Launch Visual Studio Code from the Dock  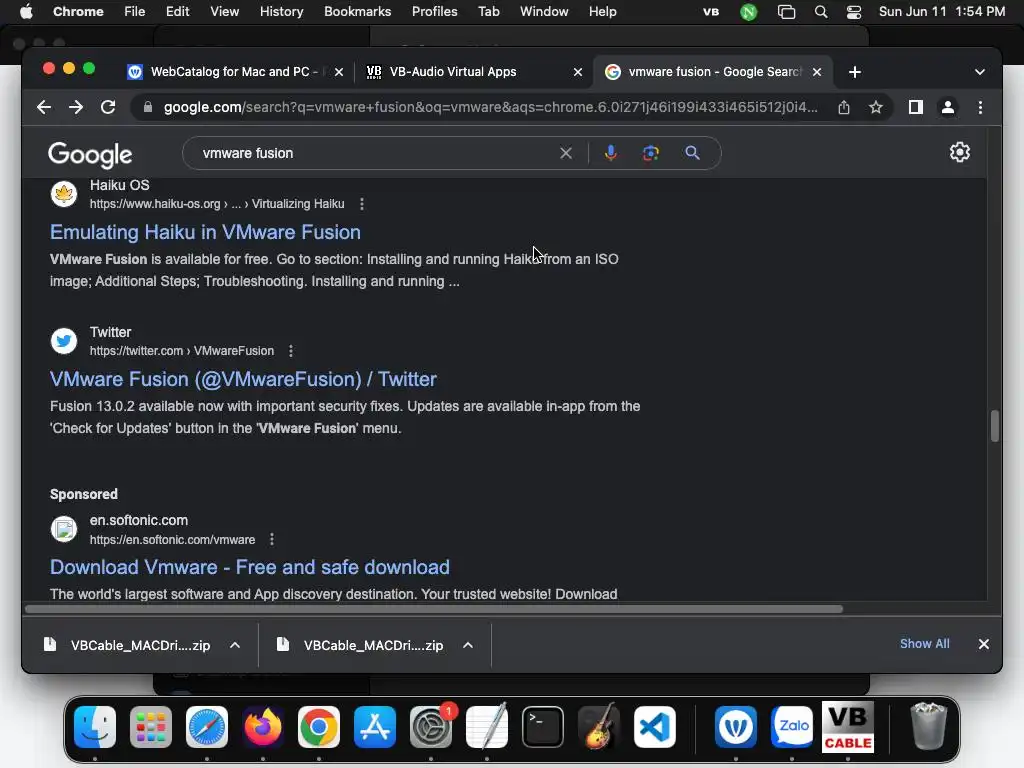tap(654, 727)
